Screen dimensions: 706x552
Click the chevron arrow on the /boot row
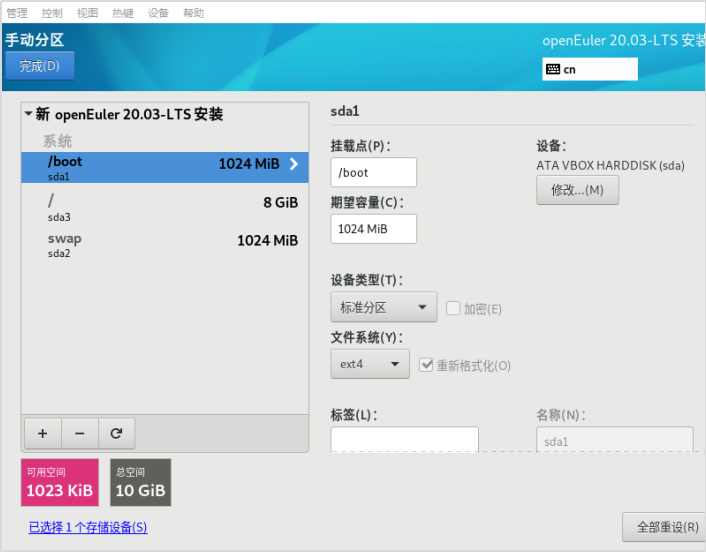click(x=294, y=163)
